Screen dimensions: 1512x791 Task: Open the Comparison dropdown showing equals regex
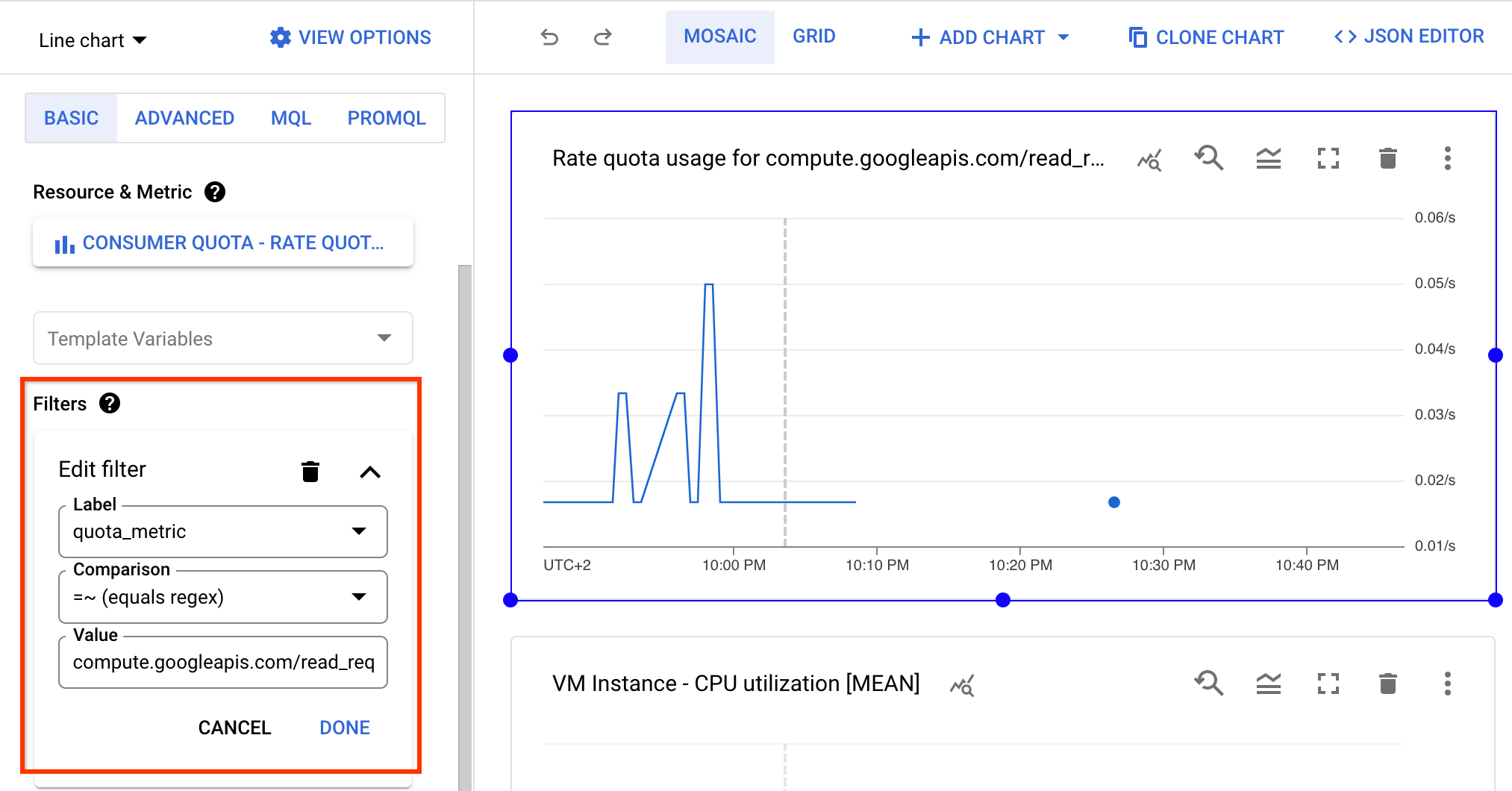coord(360,596)
